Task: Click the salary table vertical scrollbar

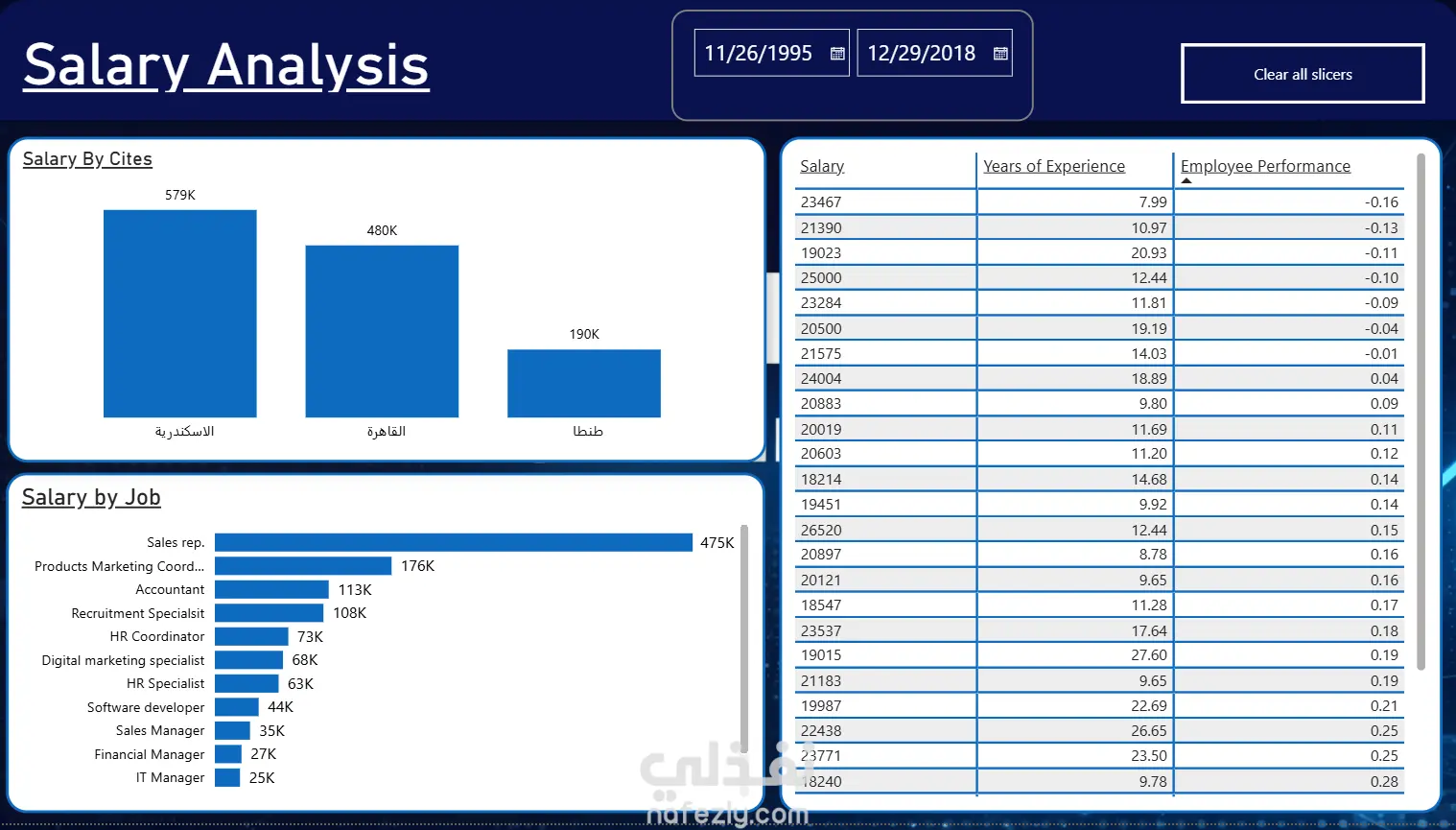Action: [1421, 411]
